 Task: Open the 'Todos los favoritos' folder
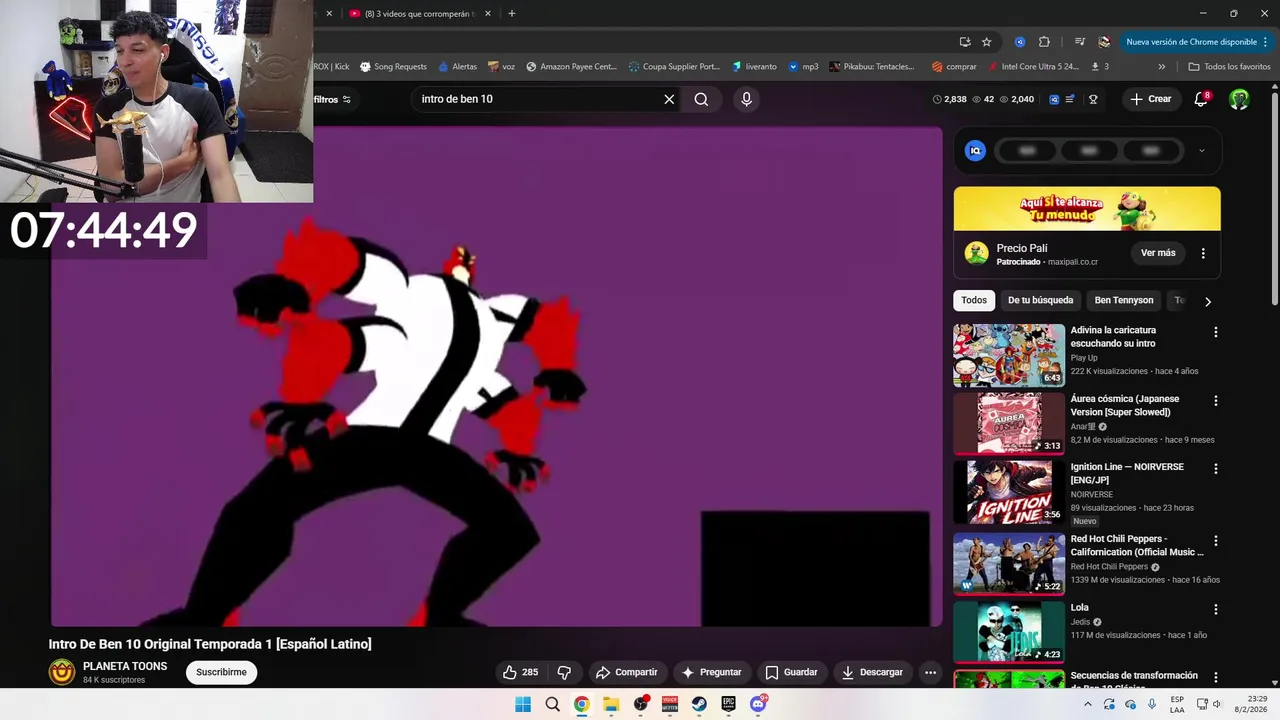tap(1229, 67)
